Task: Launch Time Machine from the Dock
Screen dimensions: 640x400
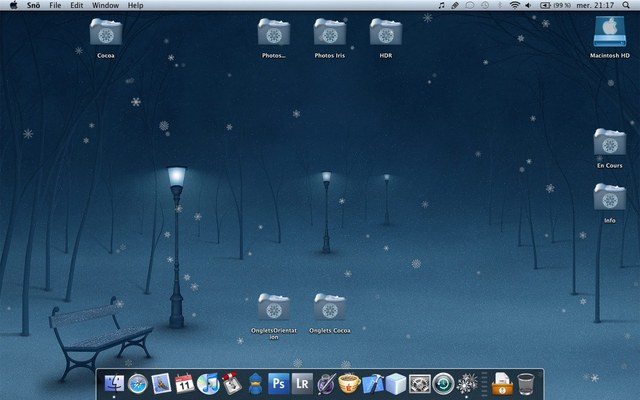Action: [x=443, y=384]
